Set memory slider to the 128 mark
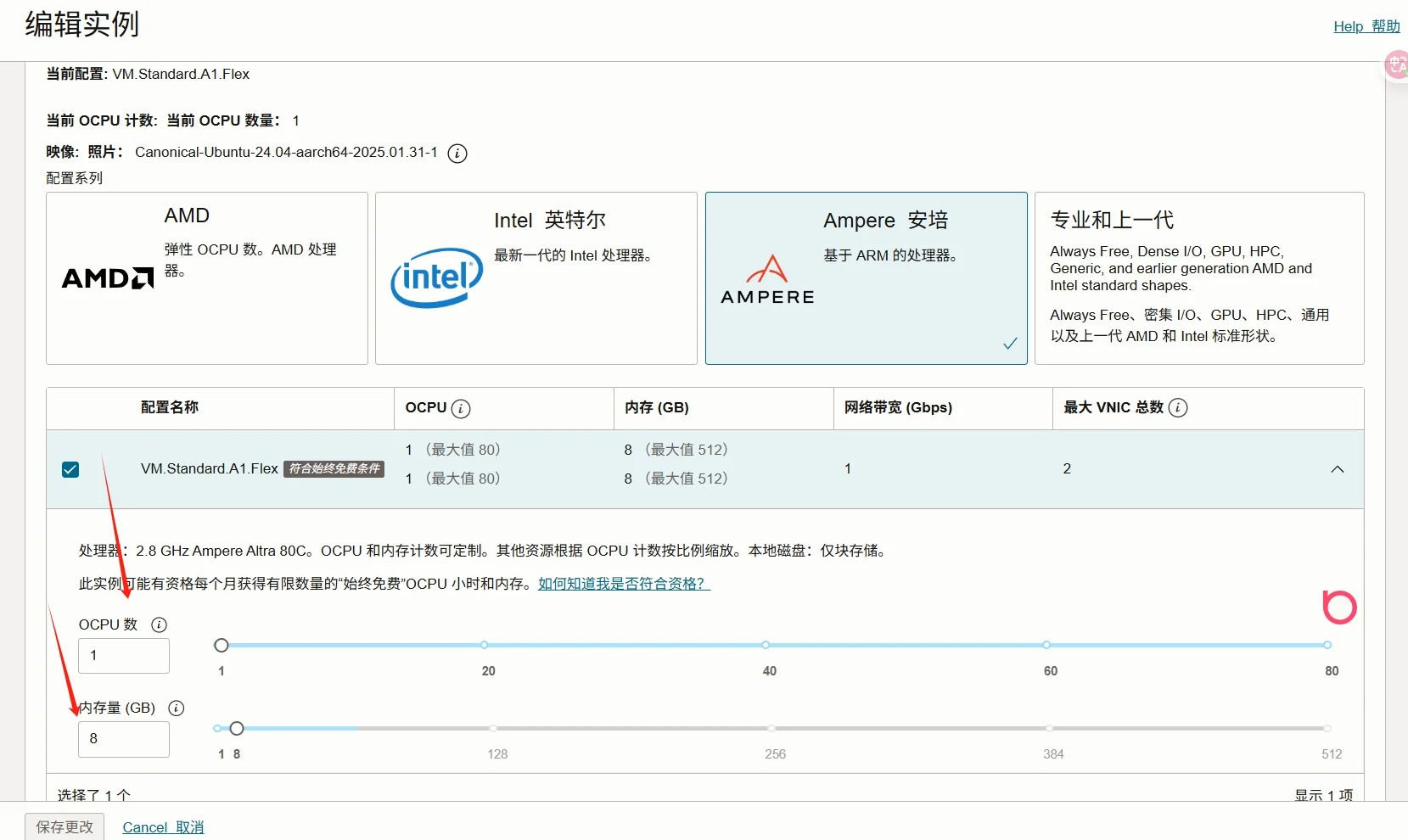1408x840 pixels. pos(493,729)
